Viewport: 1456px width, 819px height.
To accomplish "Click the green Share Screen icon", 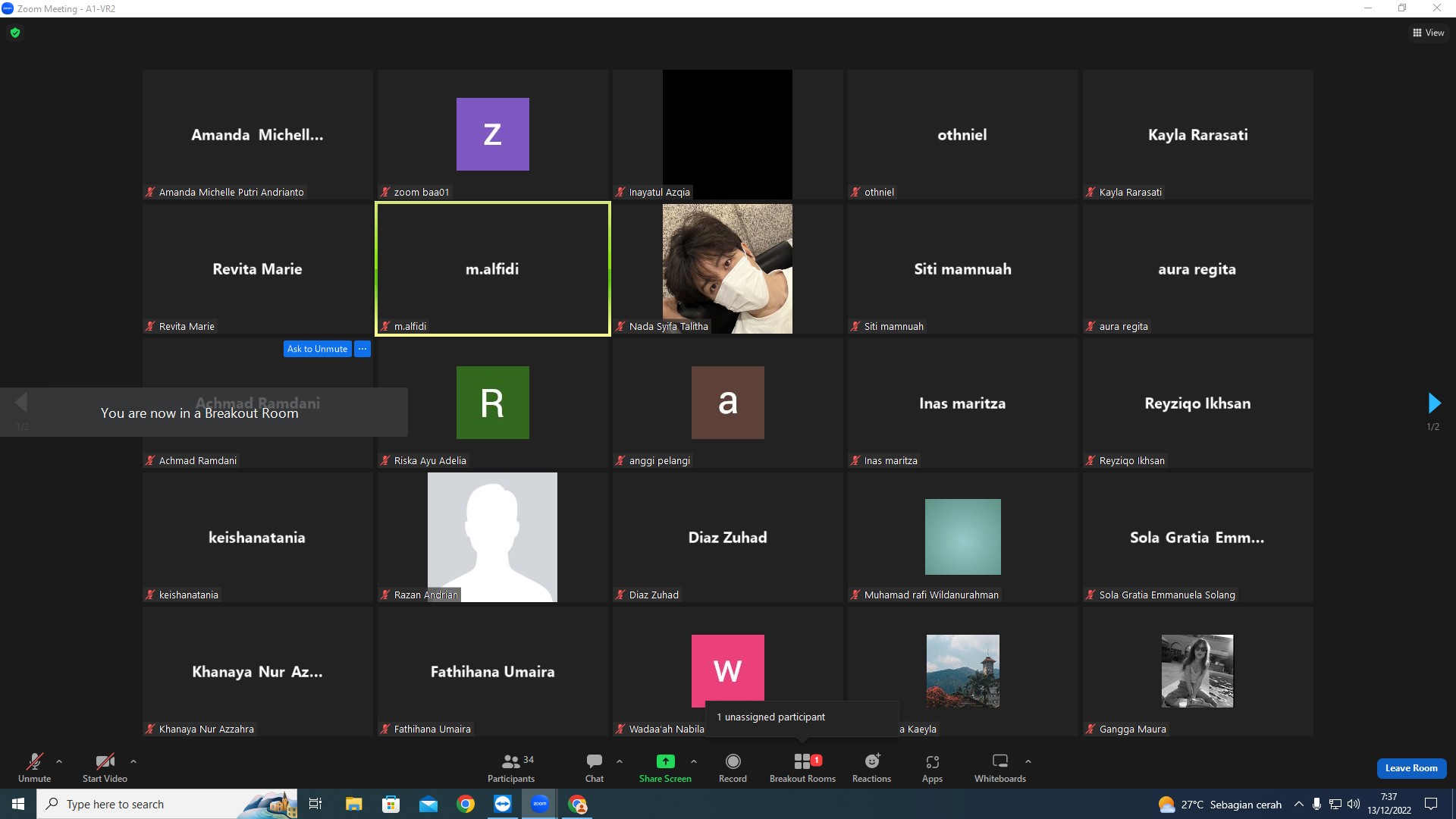I will pos(665,761).
